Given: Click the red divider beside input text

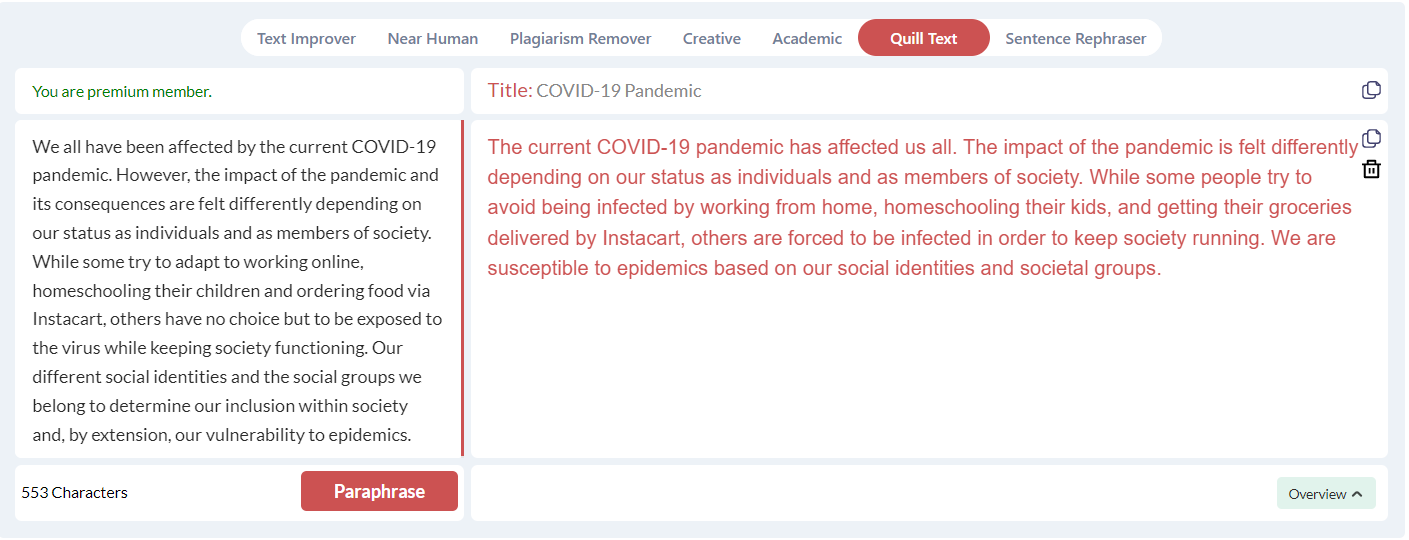Looking at the screenshot, I should (x=462, y=288).
